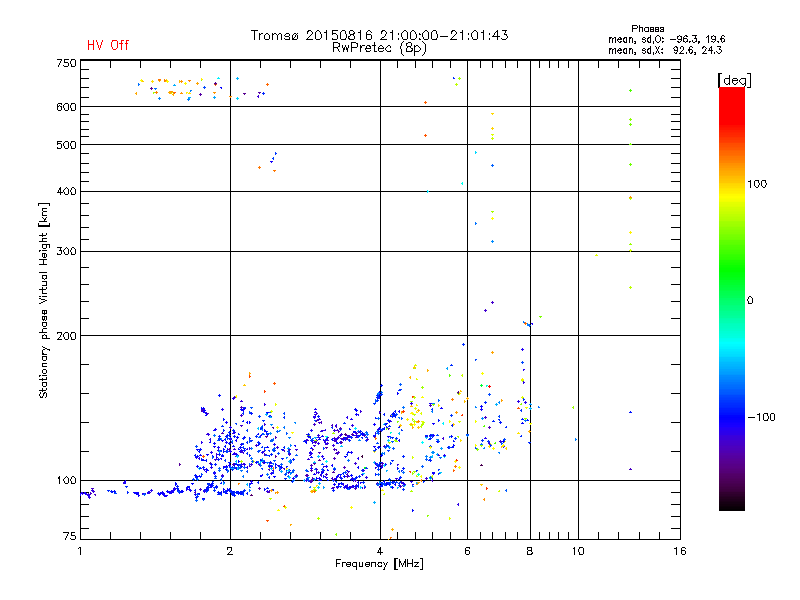Click the x-axis tick label "4"
The height and width of the screenshot is (600, 800).
pyautogui.click(x=380, y=551)
